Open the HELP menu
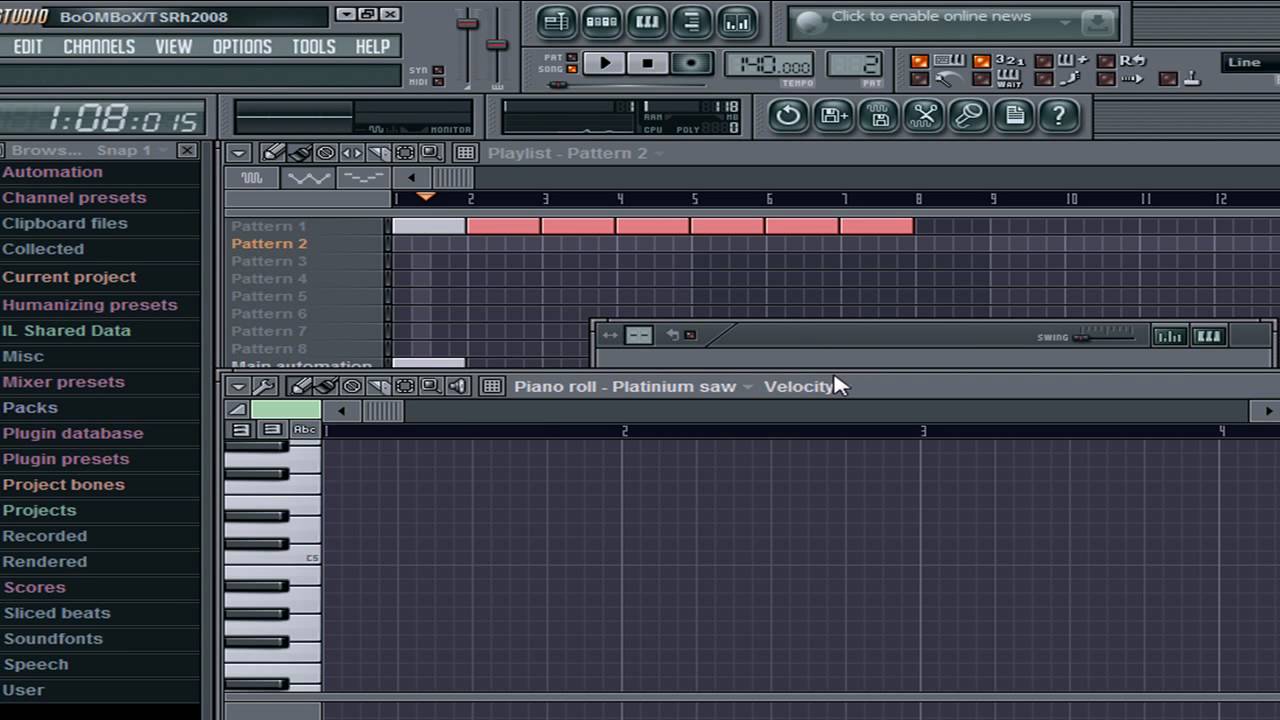 373,46
